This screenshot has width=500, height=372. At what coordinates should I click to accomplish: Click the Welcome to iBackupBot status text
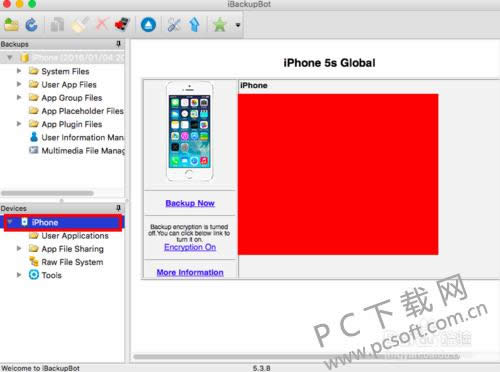[40, 368]
